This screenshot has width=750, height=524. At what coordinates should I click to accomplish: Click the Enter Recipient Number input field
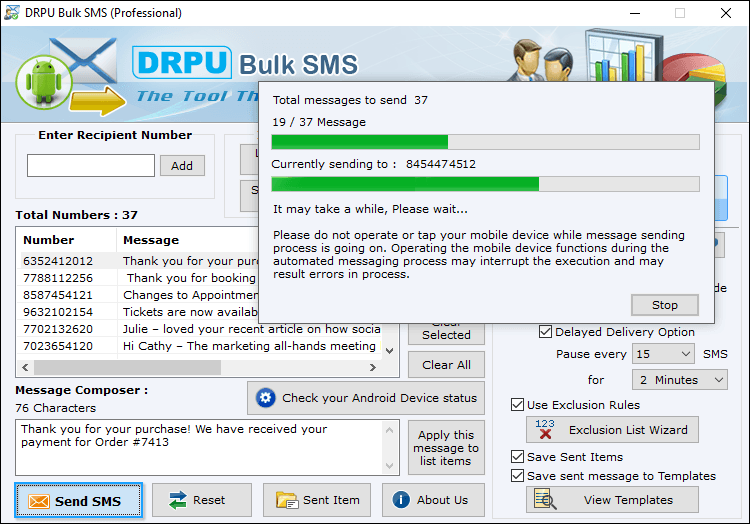[91, 165]
